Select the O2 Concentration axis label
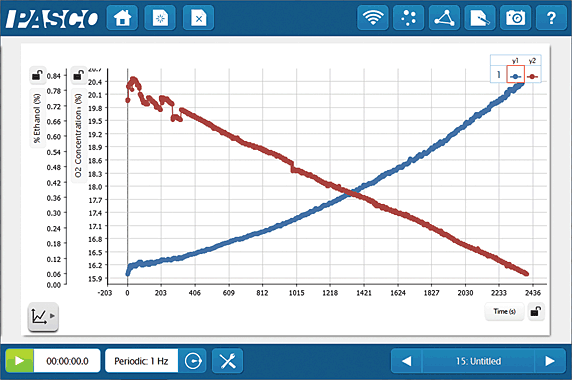572x380 pixels. pos(78,135)
